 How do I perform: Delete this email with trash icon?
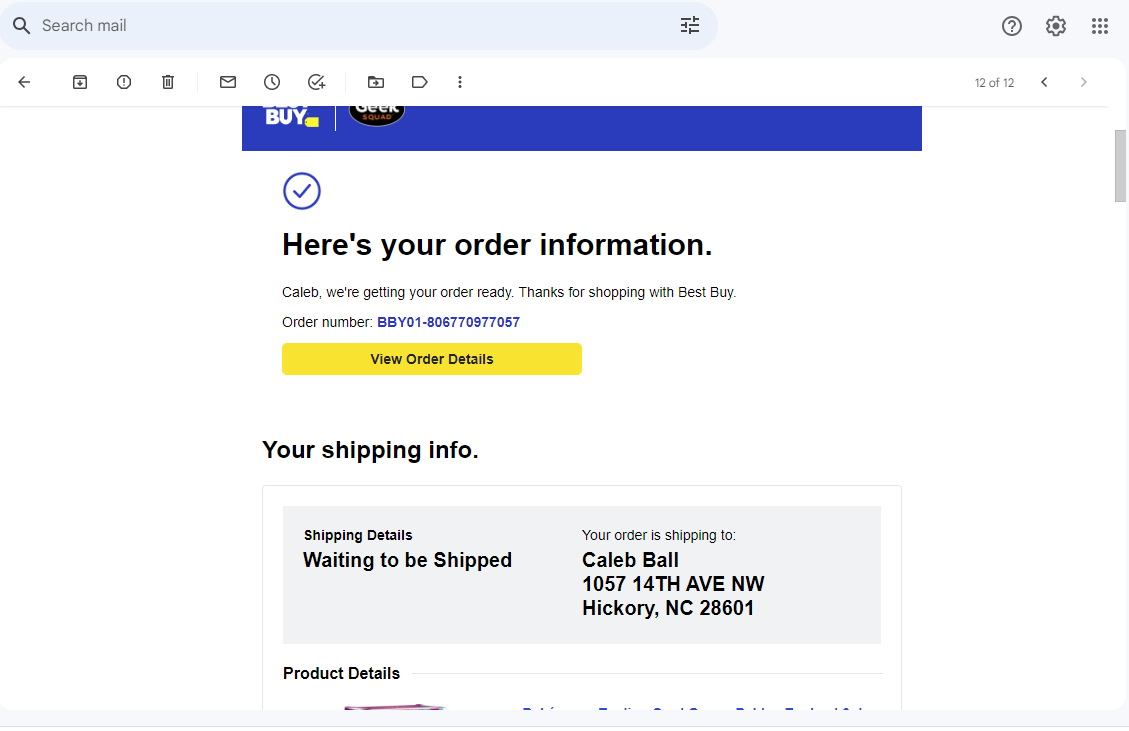168,82
